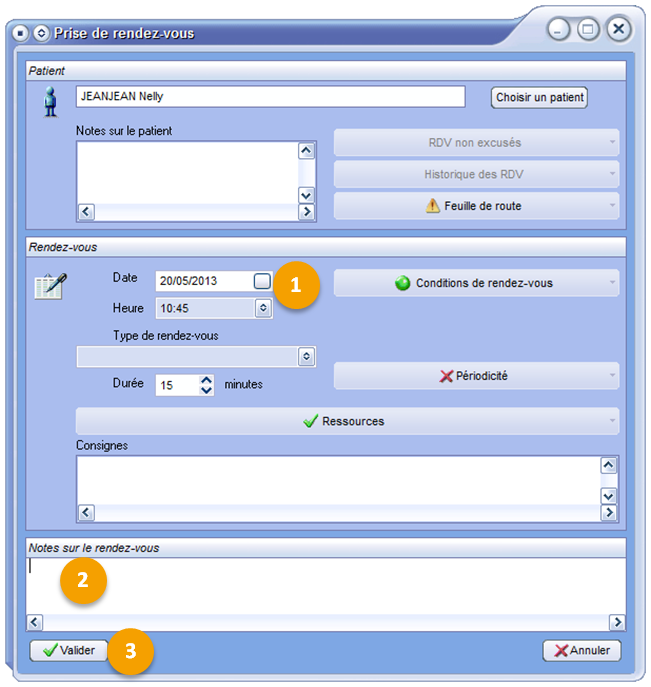This screenshot has height=687, width=651.
Task: Click the orange step 2 marker
Action: point(84,581)
